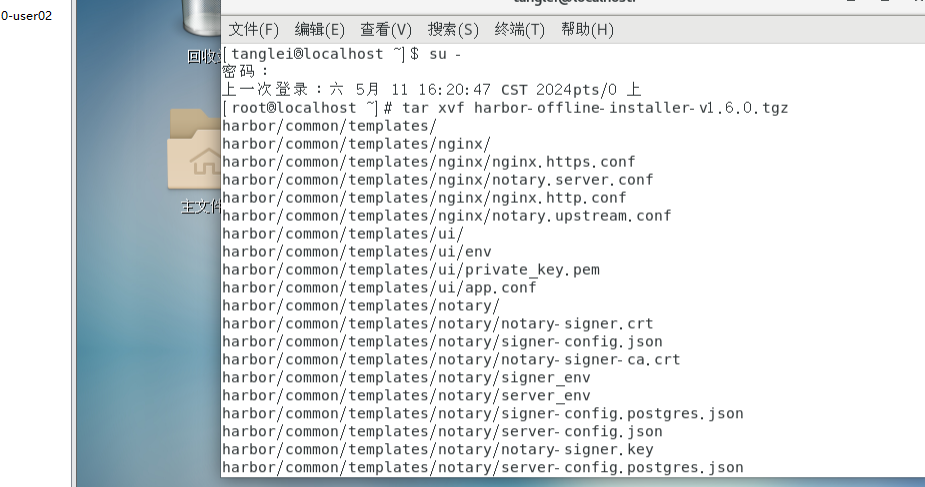Click the 密码 password prompt line
This screenshot has height=487, width=925.
click(x=246, y=71)
